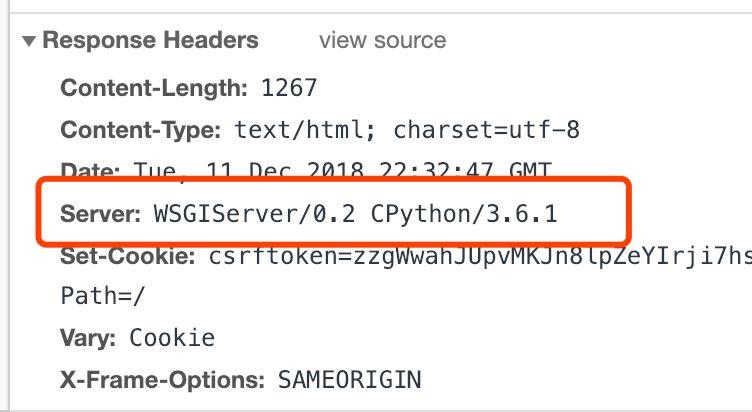Collapse the Response Headers section triangle
The height and width of the screenshot is (412, 752).
pyautogui.click(x=29, y=41)
